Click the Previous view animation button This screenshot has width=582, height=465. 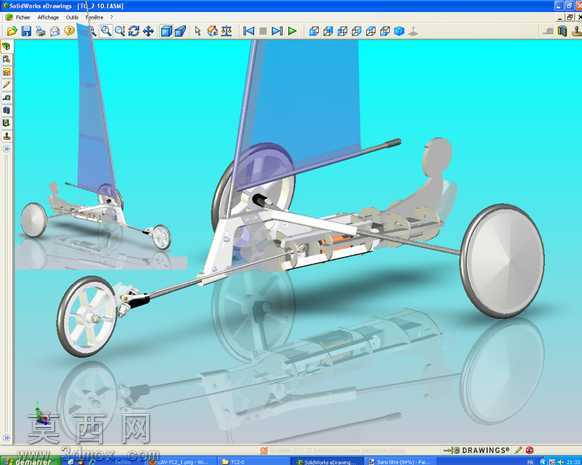249,31
